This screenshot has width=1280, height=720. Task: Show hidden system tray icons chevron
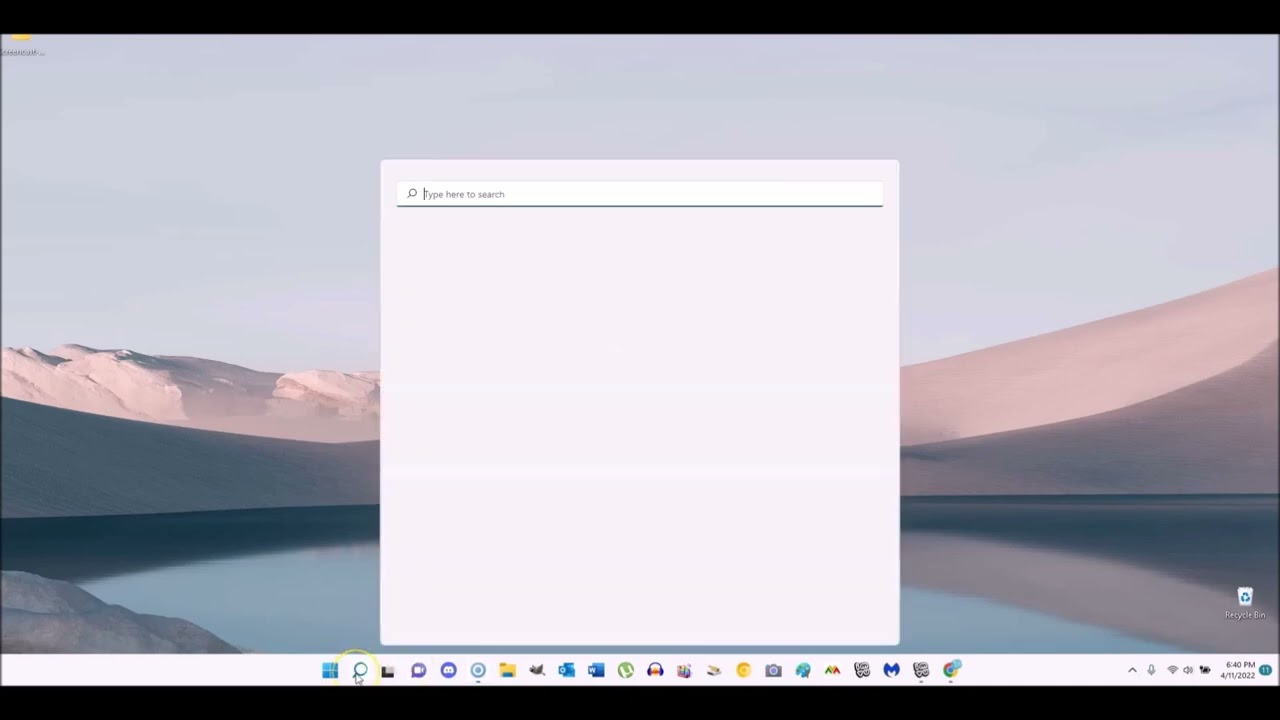click(1132, 670)
